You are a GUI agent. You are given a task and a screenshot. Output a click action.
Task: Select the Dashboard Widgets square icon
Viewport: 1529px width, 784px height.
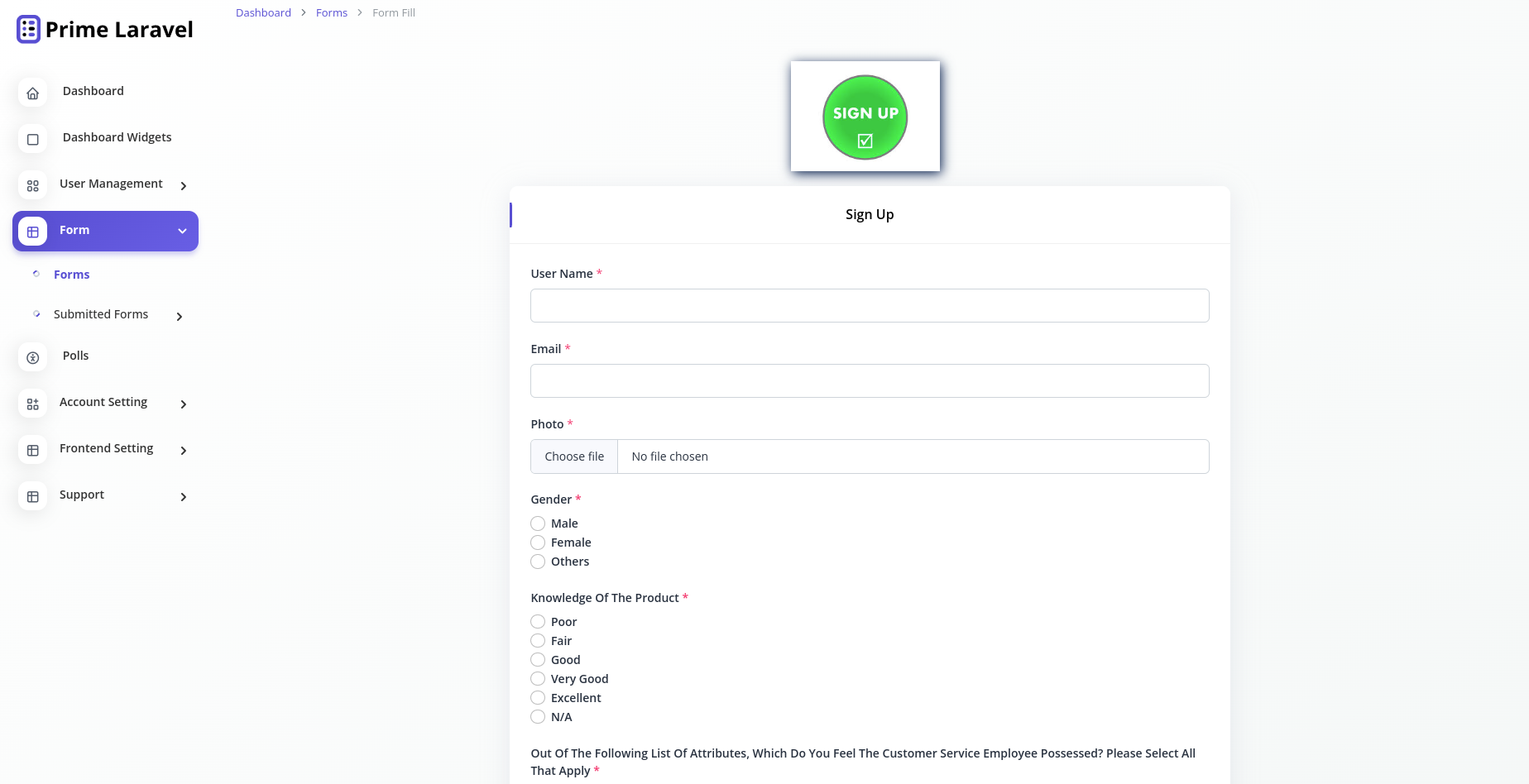click(32, 139)
